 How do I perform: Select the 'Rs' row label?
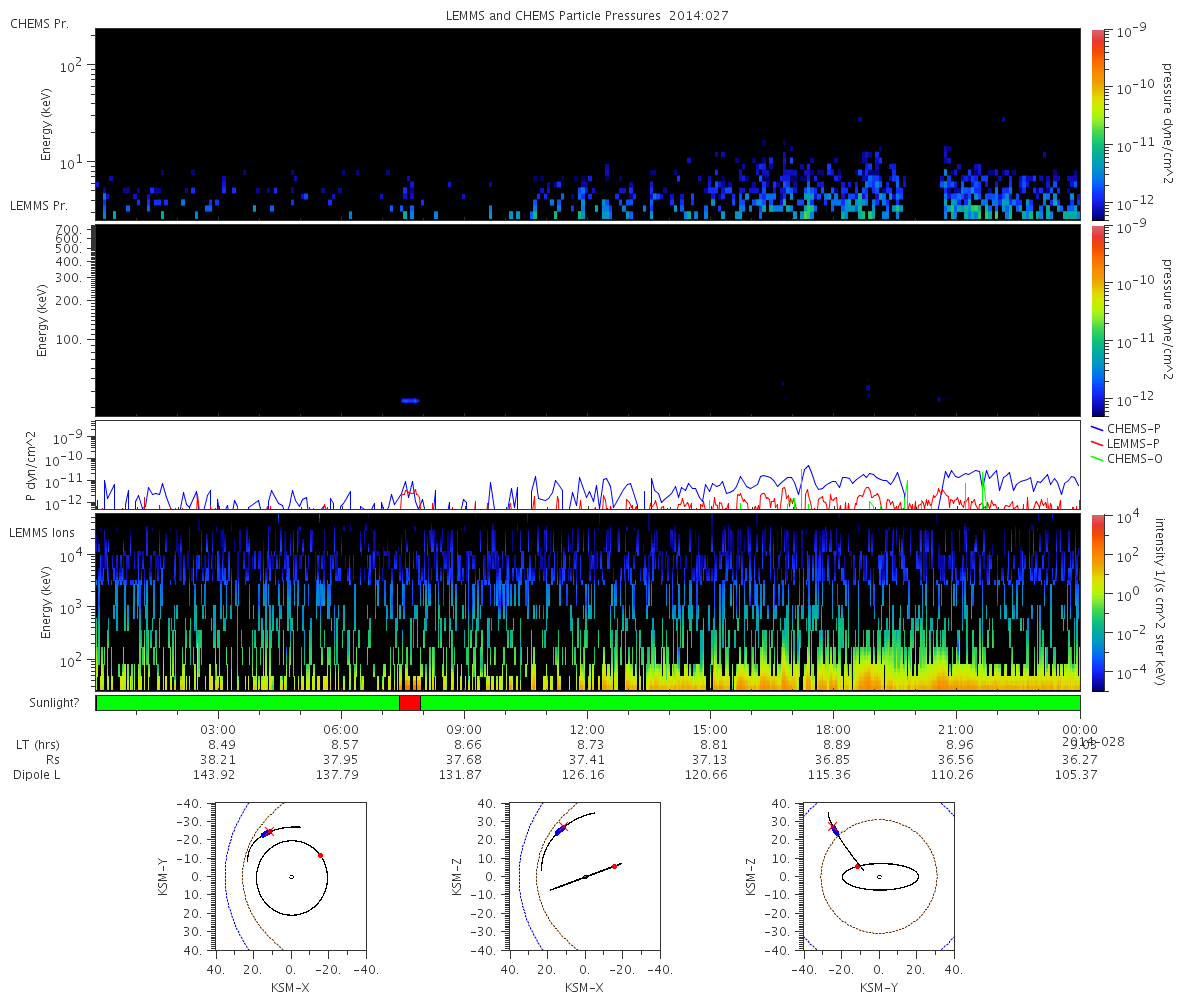tap(54, 760)
